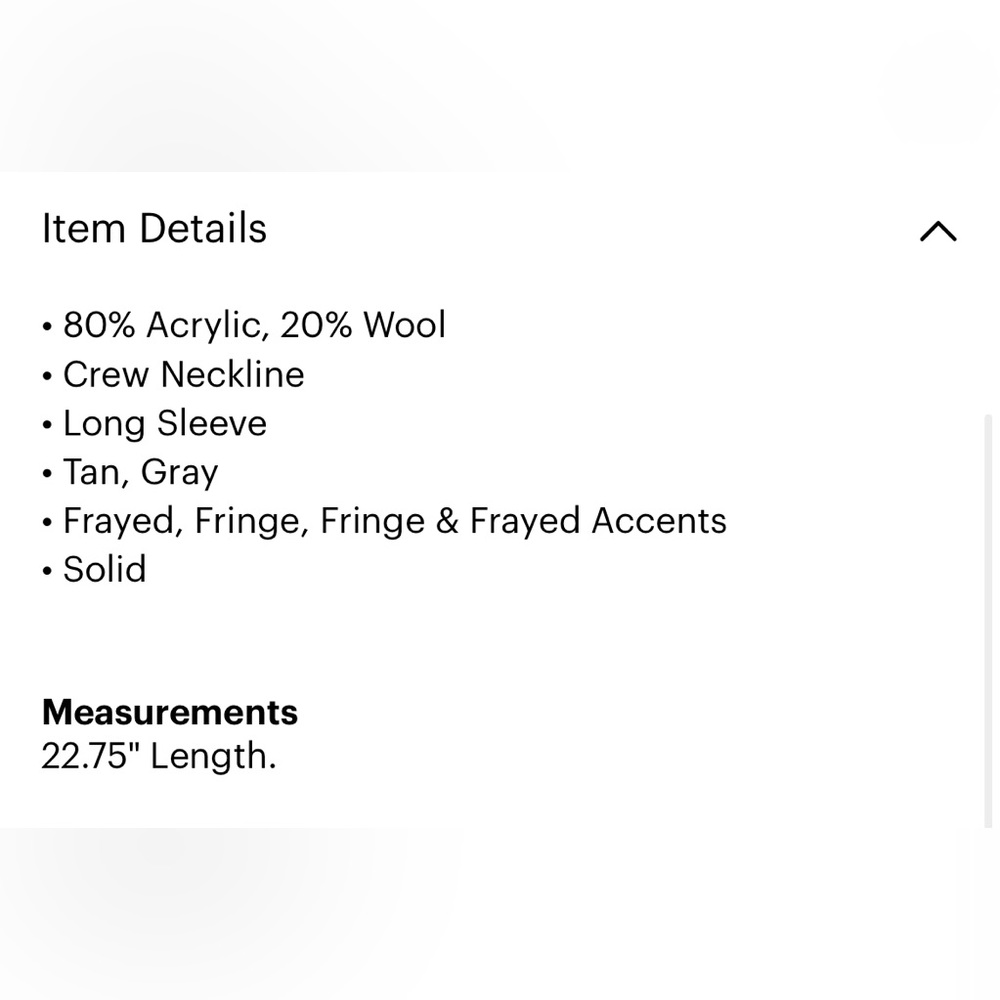The image size is (1000, 1000).
Task: Click the bullet before Tan, Gray
Action: tap(47, 475)
